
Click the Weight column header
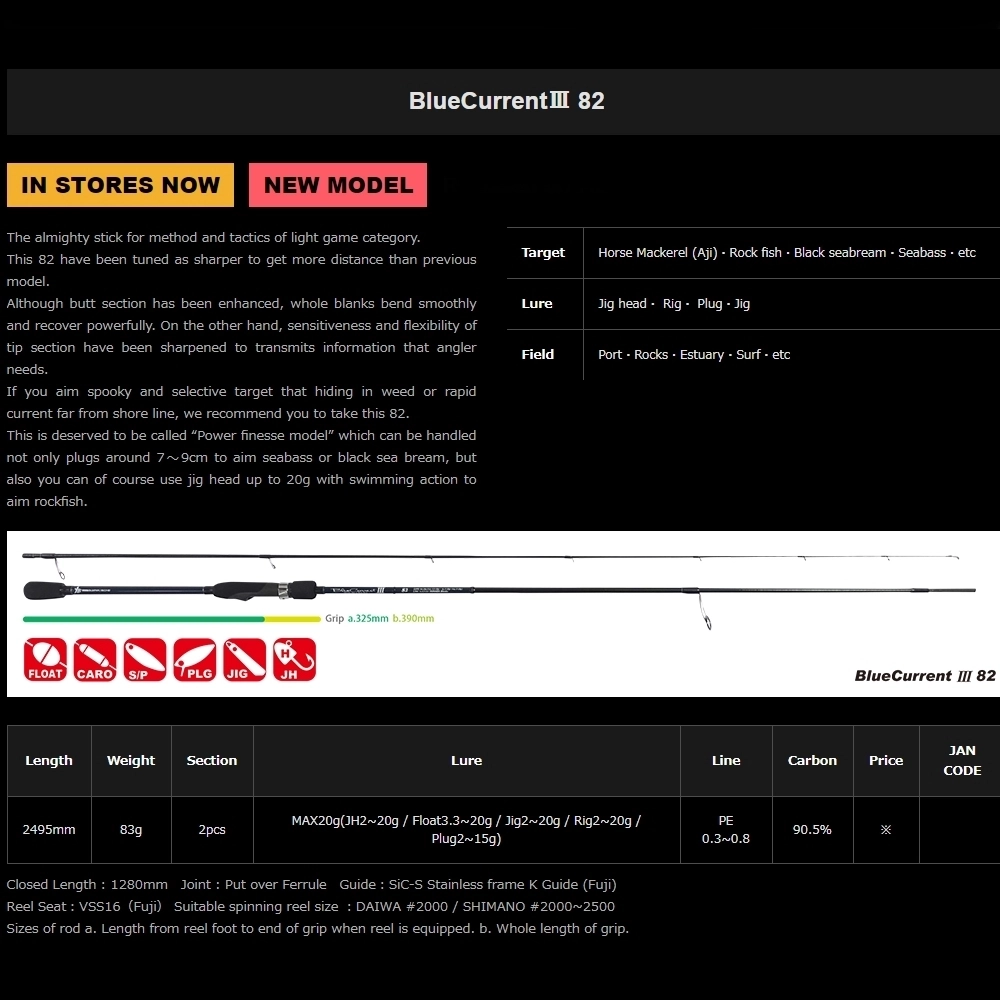(x=131, y=760)
